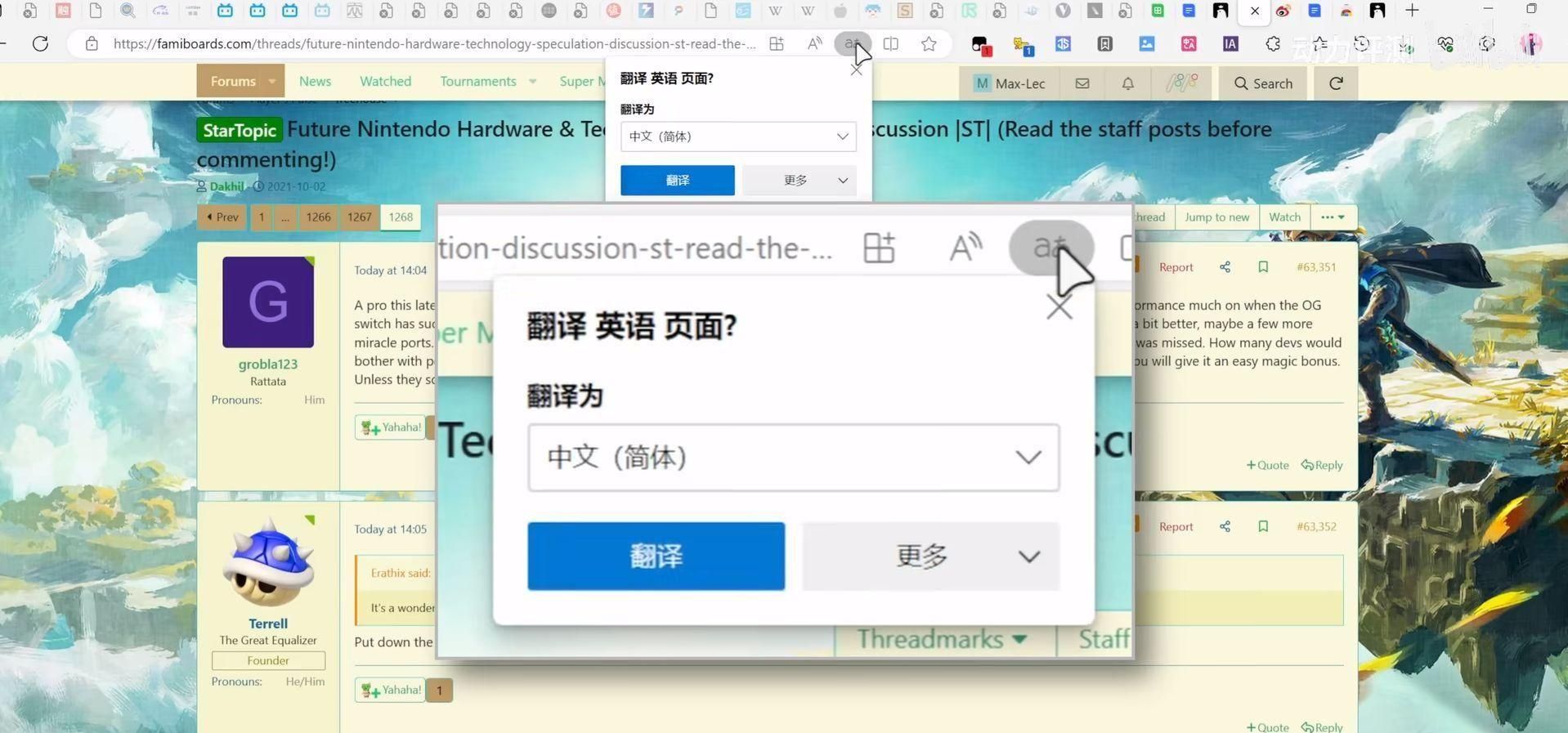This screenshot has width=1568, height=733.
Task: Go to thread page 1266
Action: point(318,217)
